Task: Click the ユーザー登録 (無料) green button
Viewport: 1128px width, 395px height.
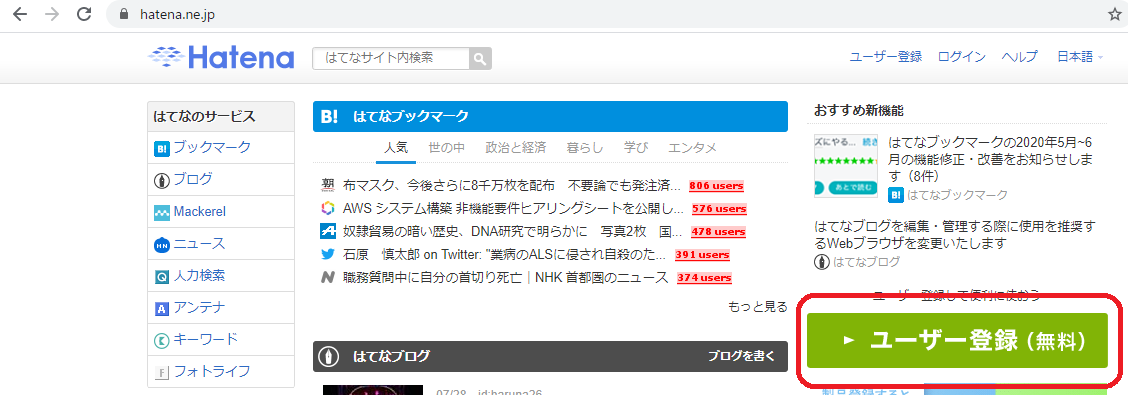Action: [958, 341]
